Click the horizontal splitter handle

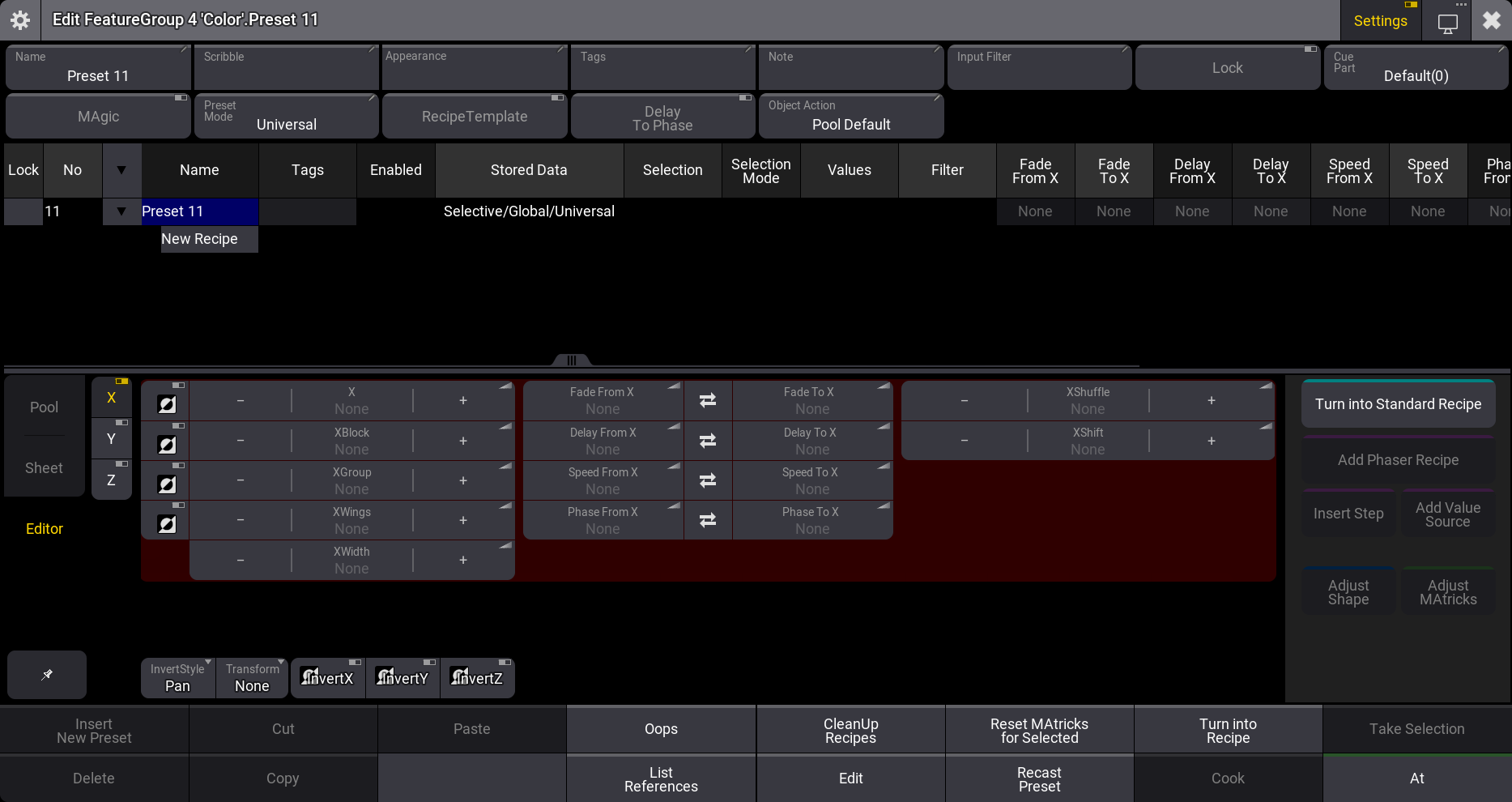[572, 360]
